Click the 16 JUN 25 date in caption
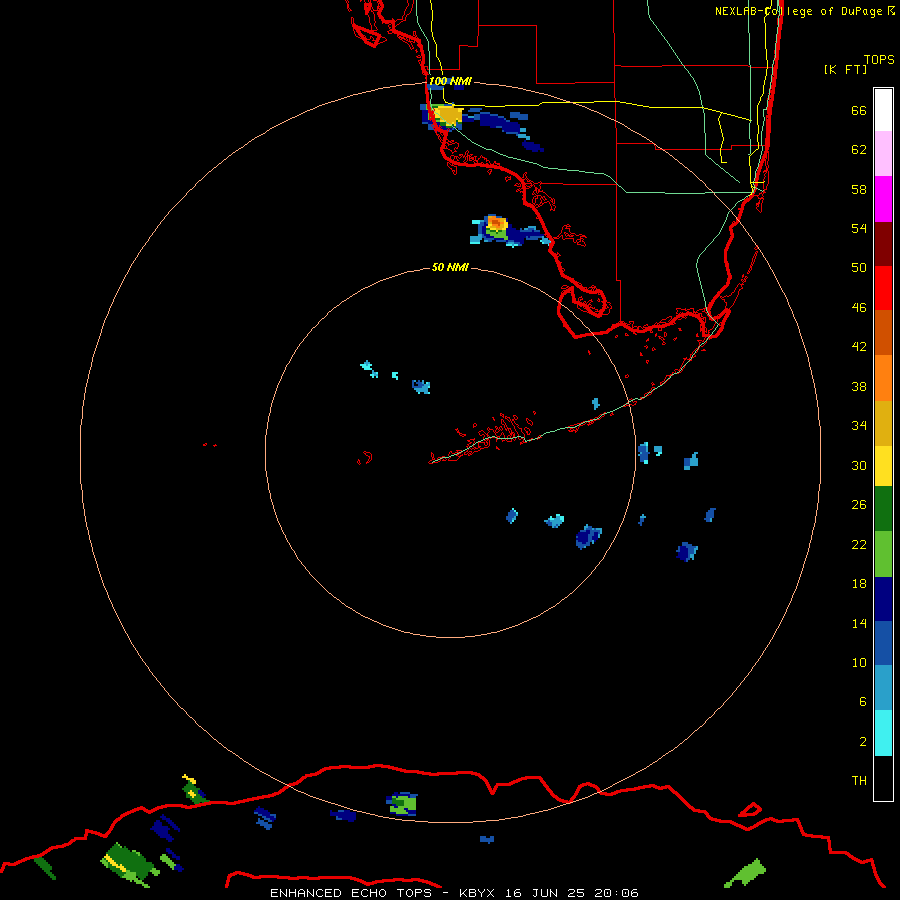Screen dimensions: 900x900 pos(545,893)
